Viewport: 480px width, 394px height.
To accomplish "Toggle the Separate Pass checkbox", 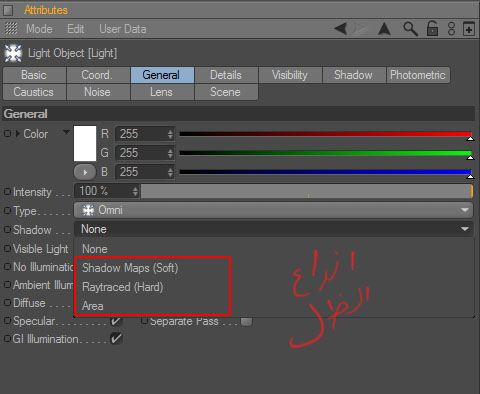I will [247, 322].
